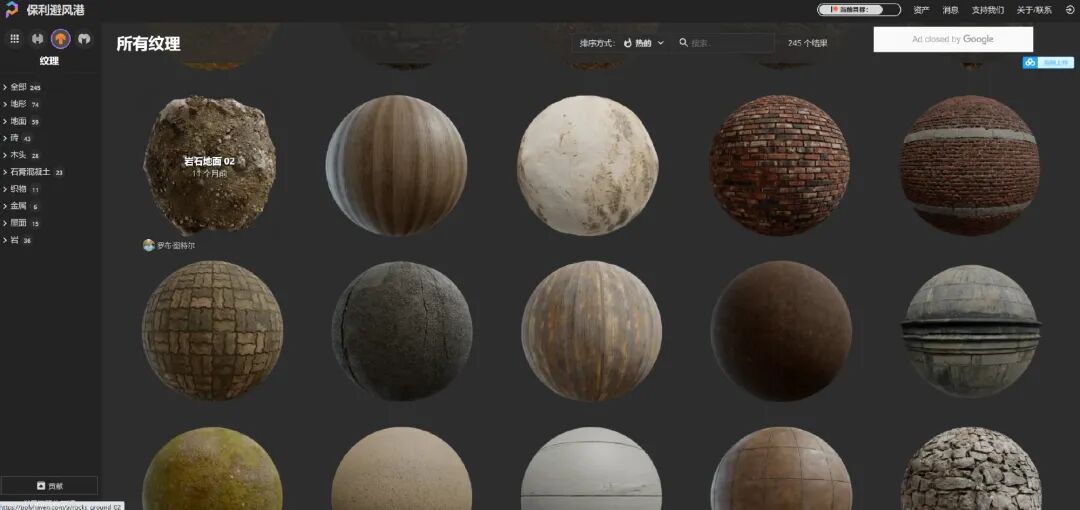1080x510 pixels.
Task: Open the cracked dark asphalt sphere thumbnail
Action: pos(402,331)
